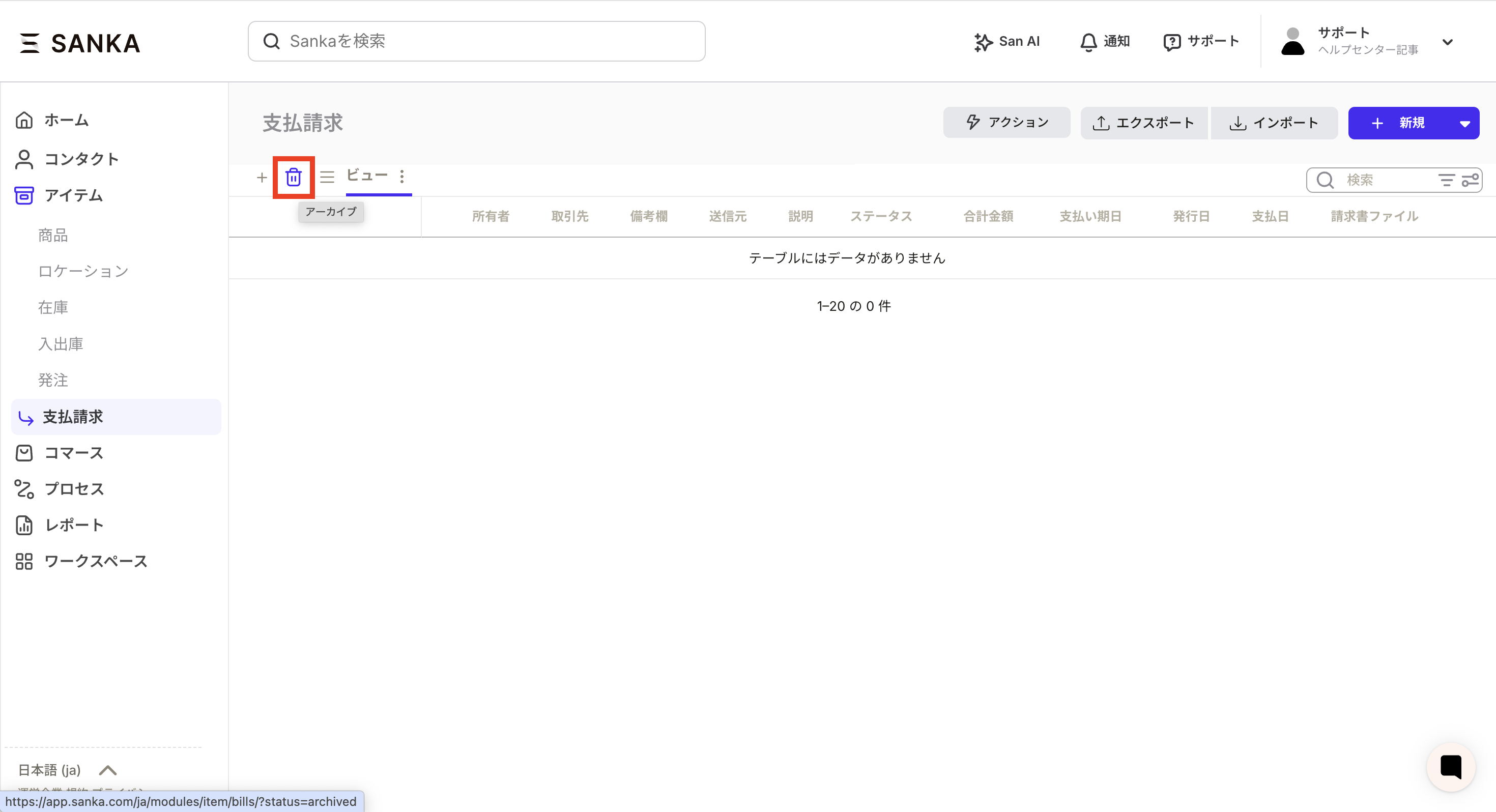Focus the Sankaを検索 search field
This screenshot has height=812, width=1496.
(x=476, y=41)
